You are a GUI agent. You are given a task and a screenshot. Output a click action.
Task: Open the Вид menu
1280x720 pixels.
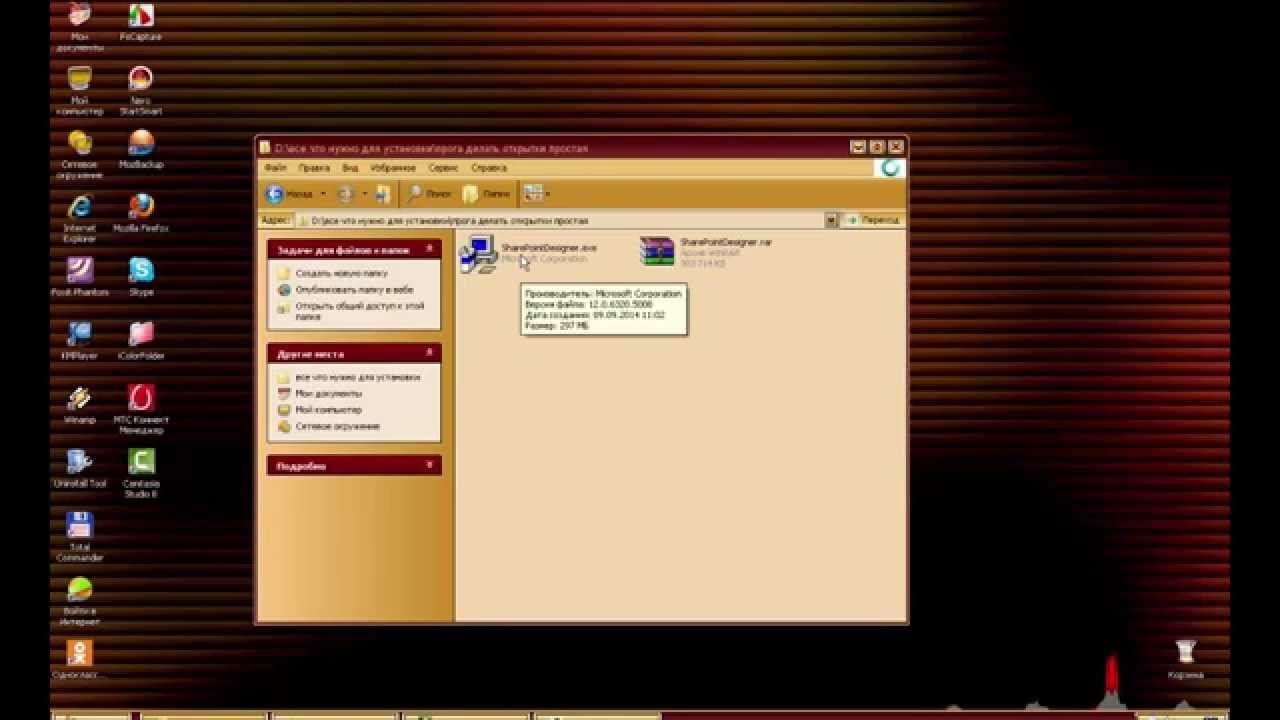point(350,168)
